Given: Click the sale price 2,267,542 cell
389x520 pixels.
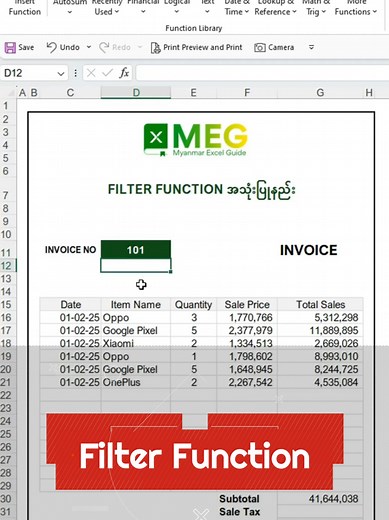Looking at the screenshot, I should (x=247, y=382).
